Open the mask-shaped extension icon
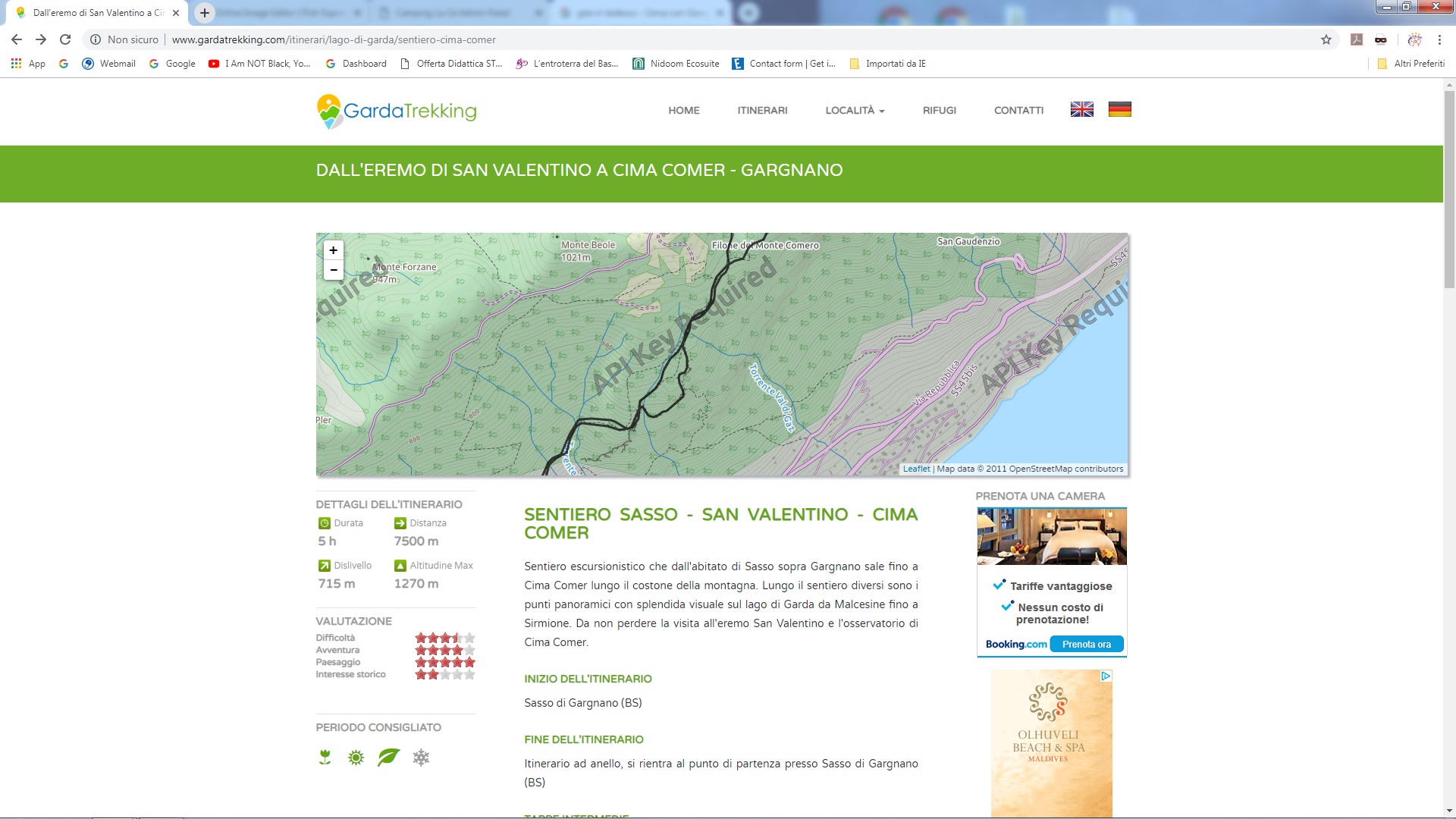1456x819 pixels. click(1380, 39)
